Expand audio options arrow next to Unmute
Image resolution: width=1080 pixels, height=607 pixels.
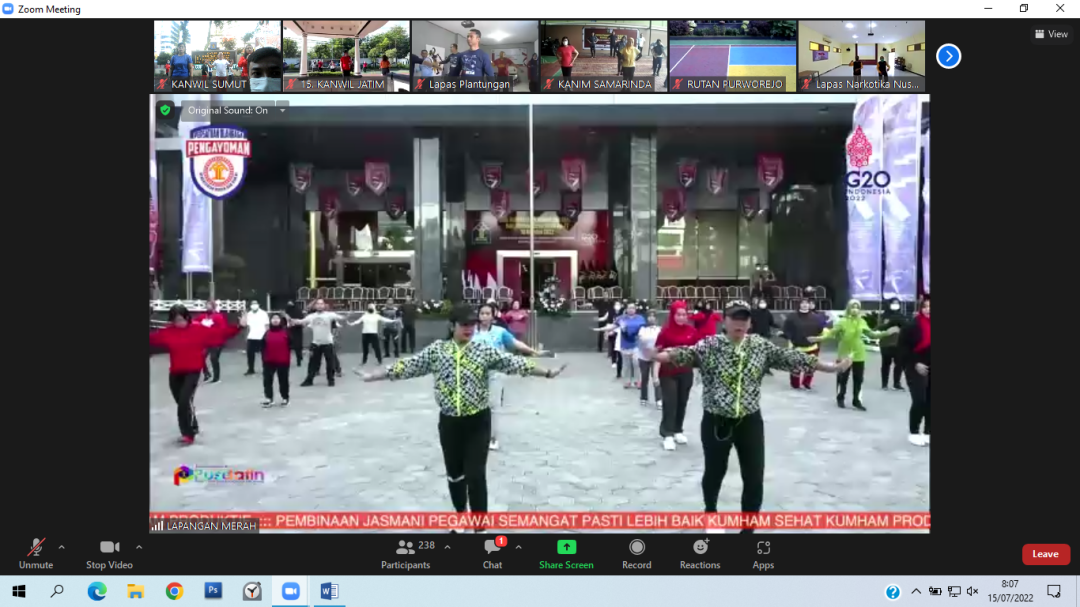pos(61,547)
